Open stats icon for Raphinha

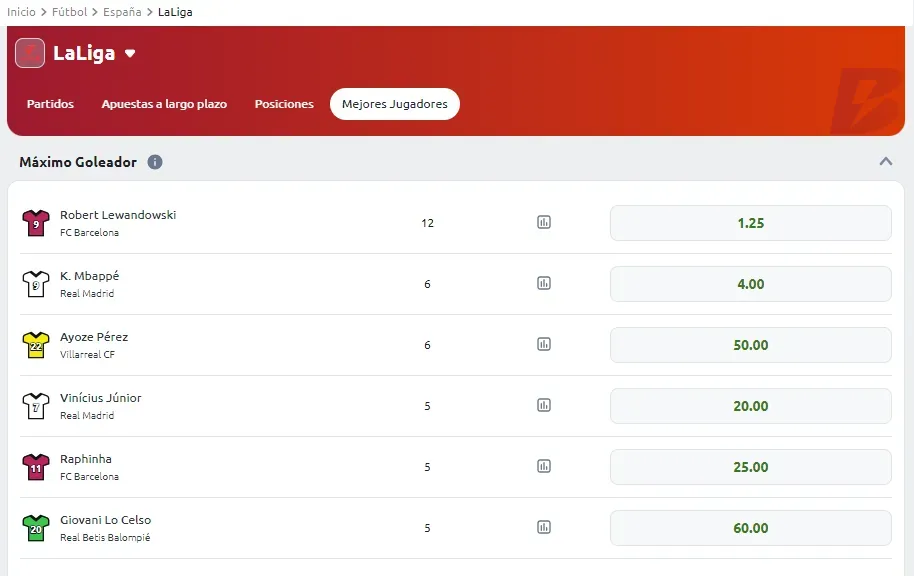tap(544, 466)
